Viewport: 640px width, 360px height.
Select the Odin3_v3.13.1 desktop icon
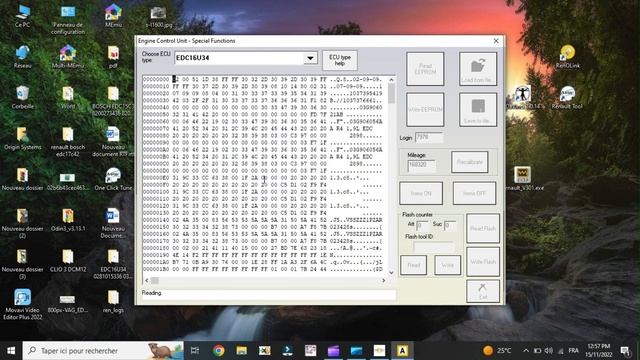click(x=68, y=220)
